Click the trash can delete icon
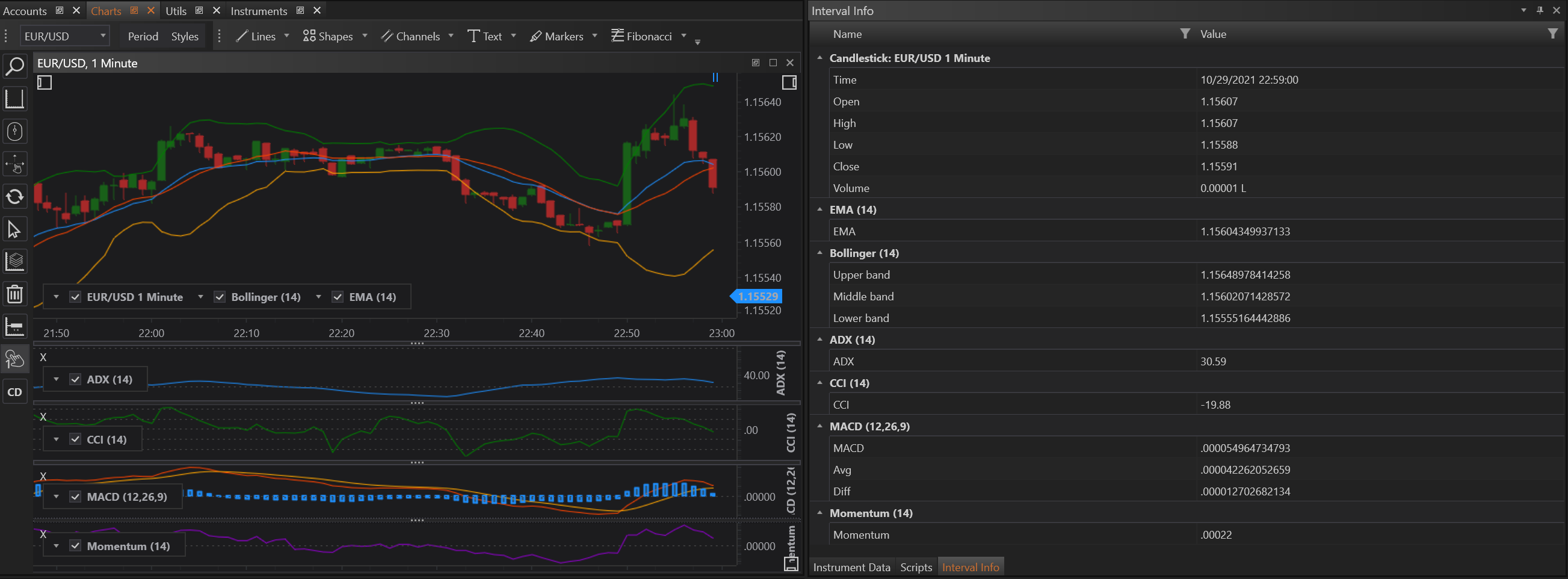 pos(14,294)
